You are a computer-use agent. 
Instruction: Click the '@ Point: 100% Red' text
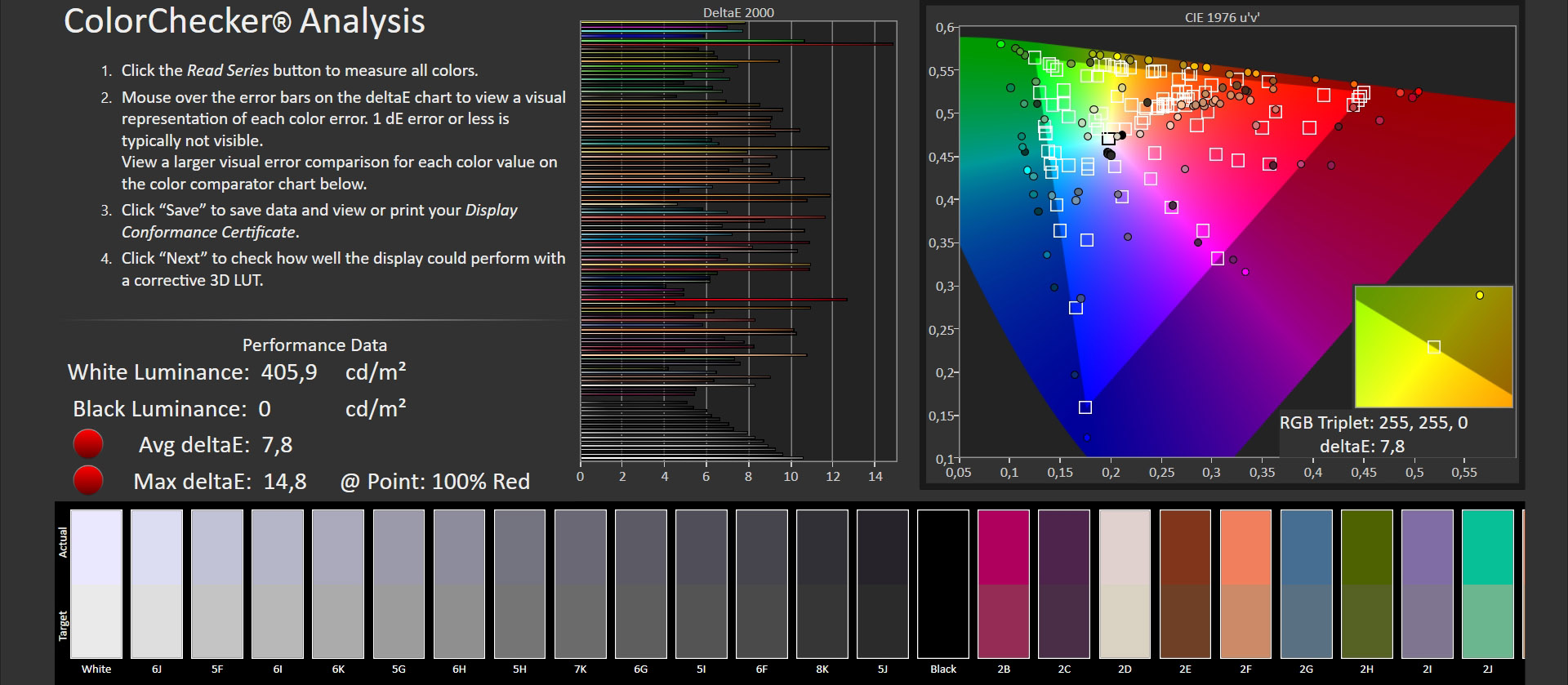[434, 482]
